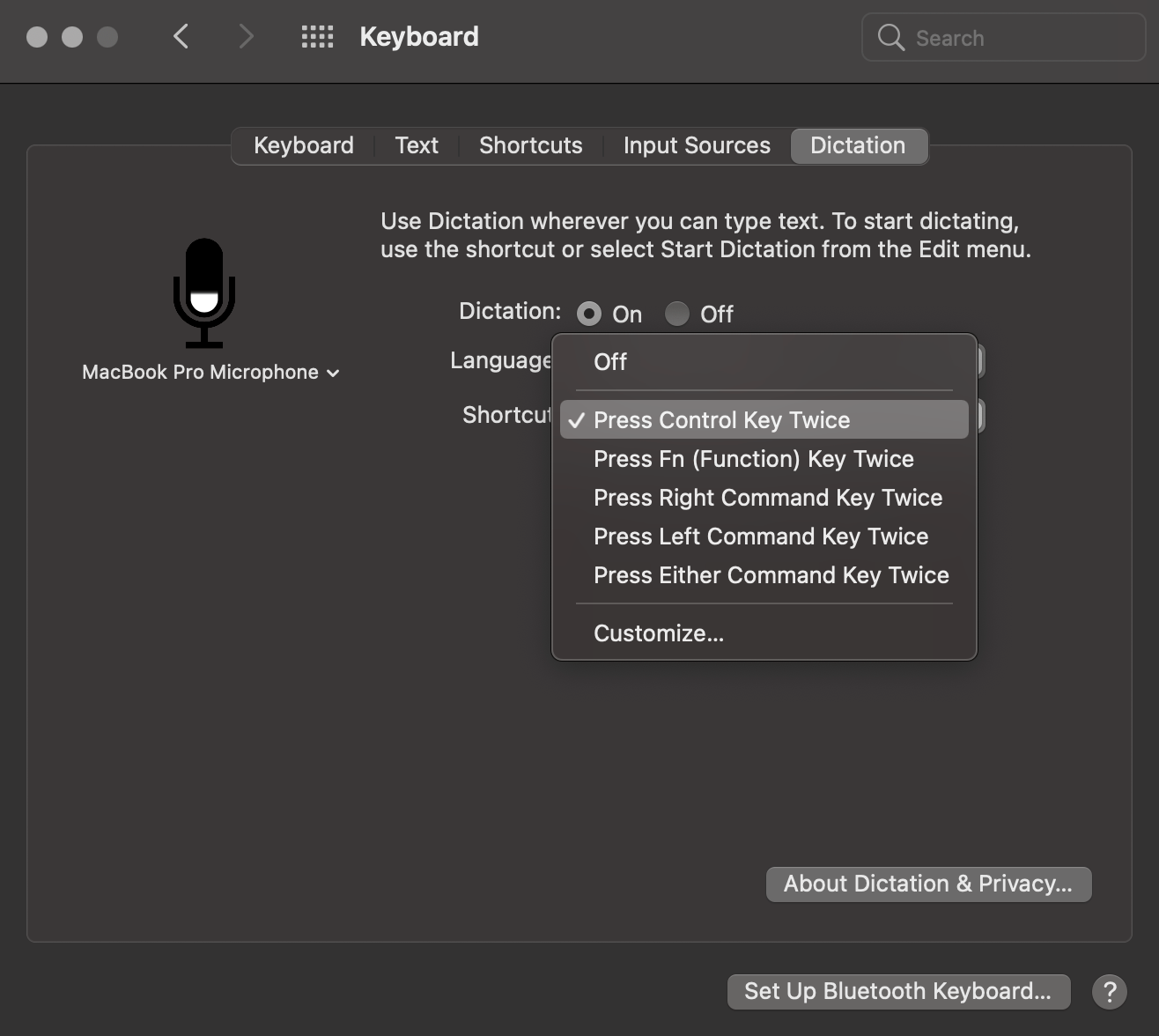Open the Input Sources tab

coord(697,145)
